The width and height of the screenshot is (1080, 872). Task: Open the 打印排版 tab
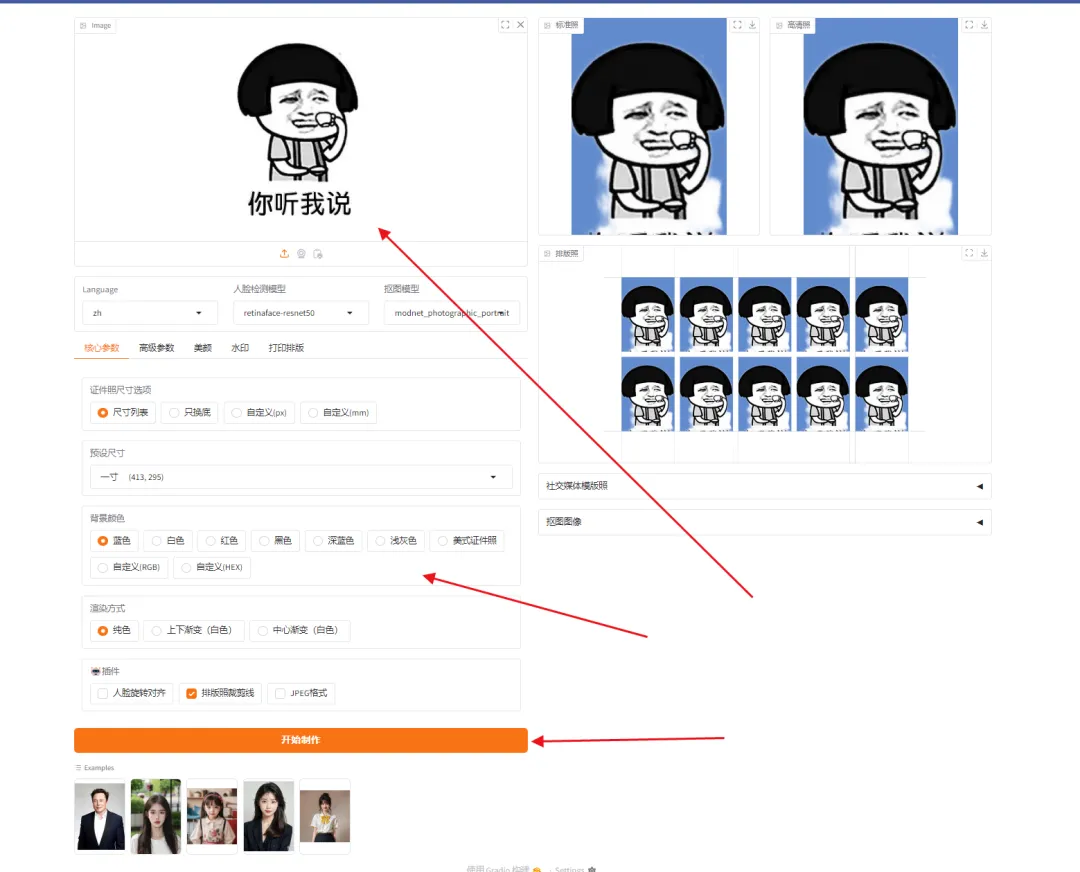pyautogui.click(x=286, y=348)
